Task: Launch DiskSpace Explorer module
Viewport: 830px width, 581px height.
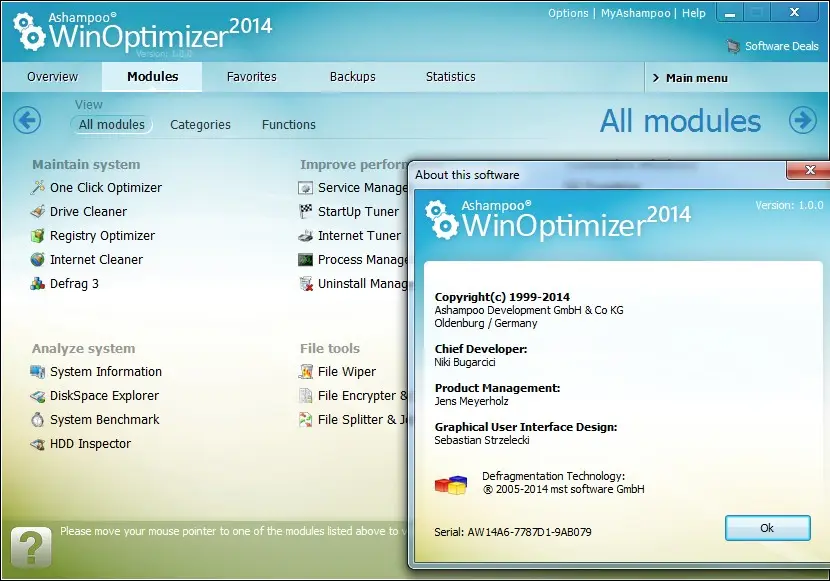Action: coord(104,396)
